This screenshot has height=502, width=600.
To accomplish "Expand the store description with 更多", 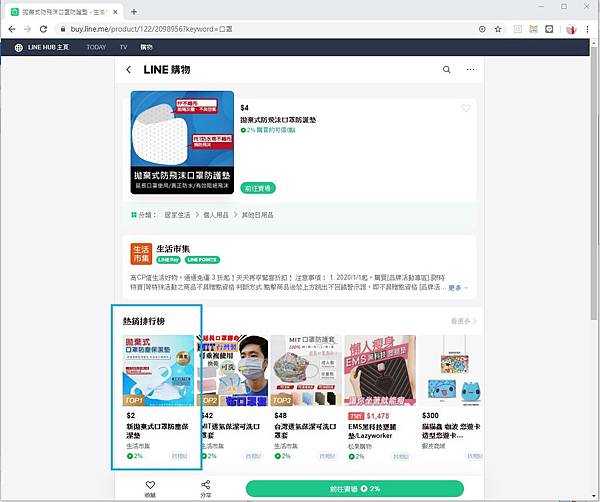I will (458, 287).
